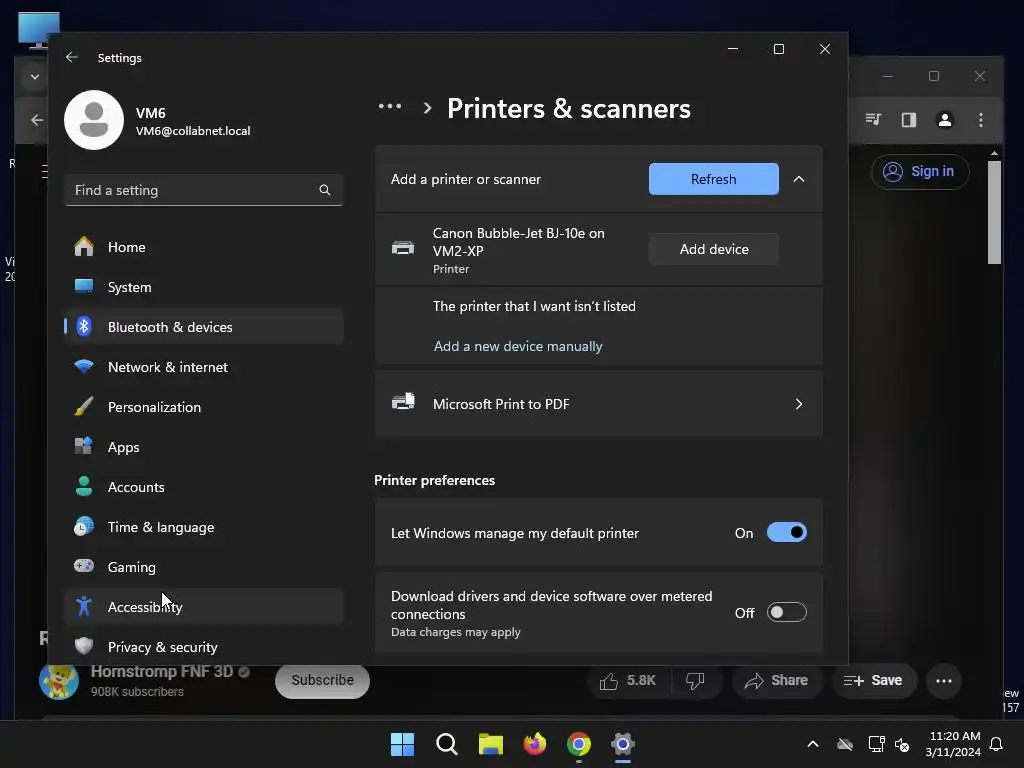
Task: Click the Bluetooth icon in the sidebar
Action: click(84, 327)
